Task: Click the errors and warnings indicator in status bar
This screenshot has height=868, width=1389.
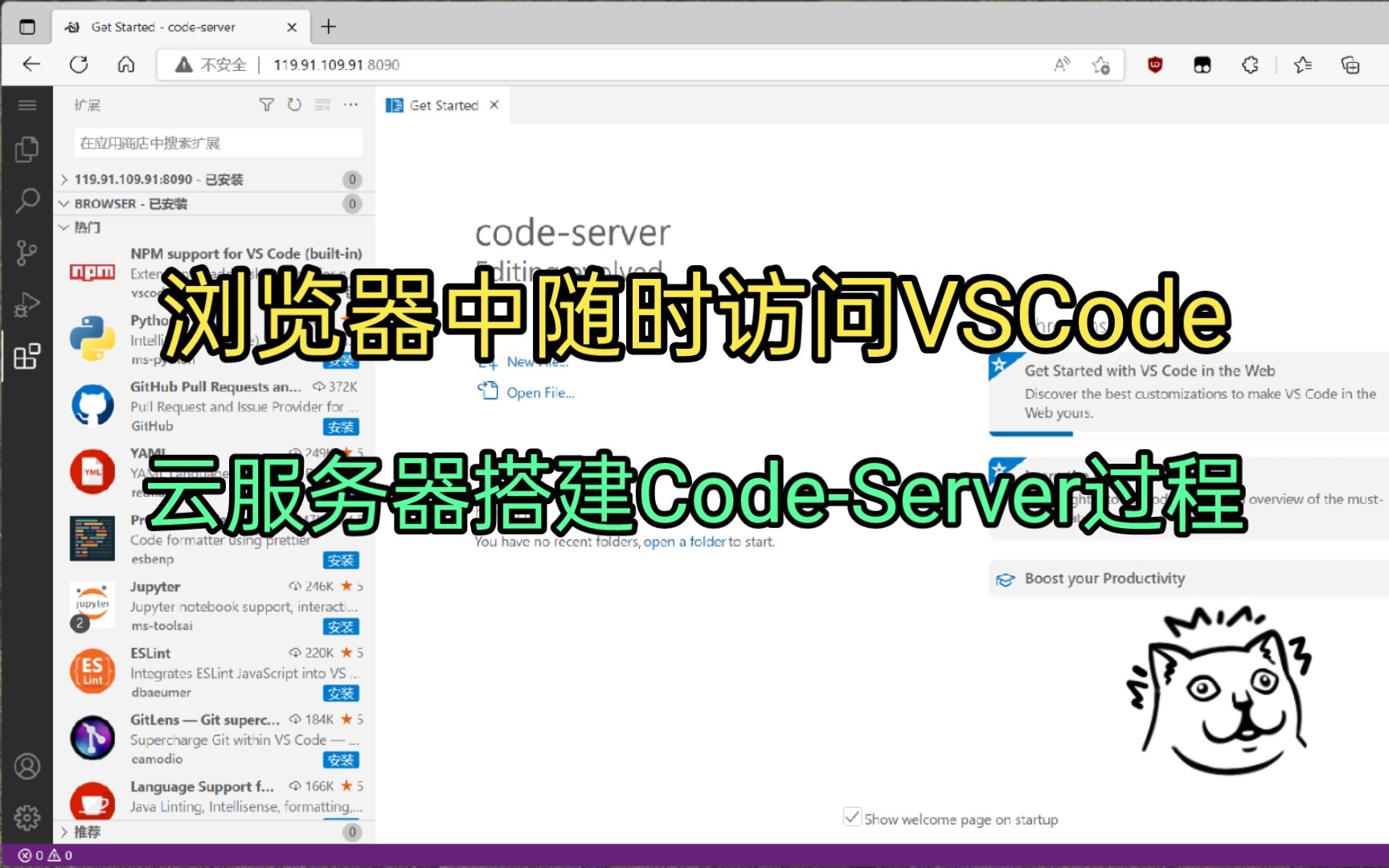Action: [x=44, y=854]
